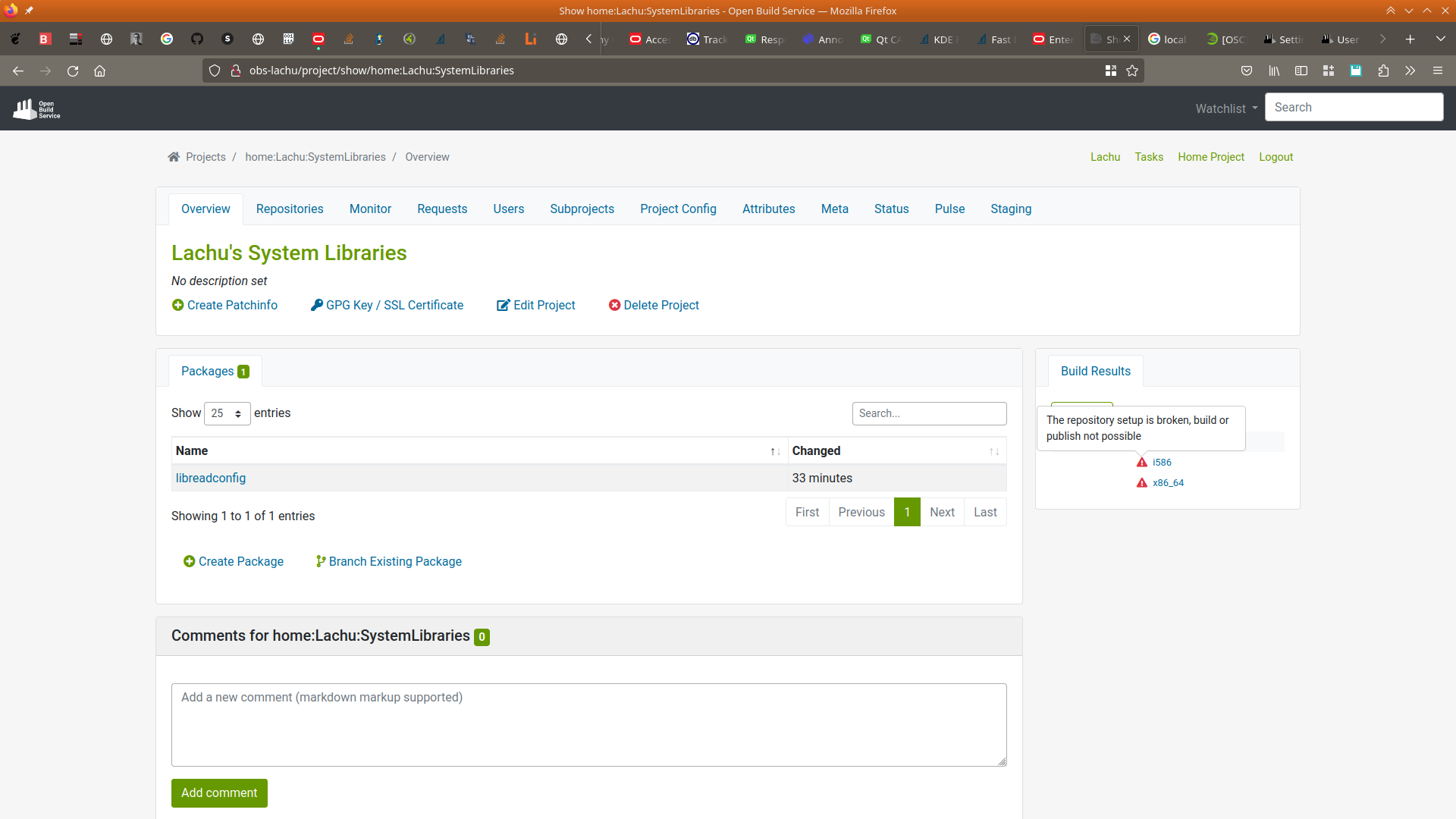
Task: Open the Project Config tab
Action: click(677, 209)
